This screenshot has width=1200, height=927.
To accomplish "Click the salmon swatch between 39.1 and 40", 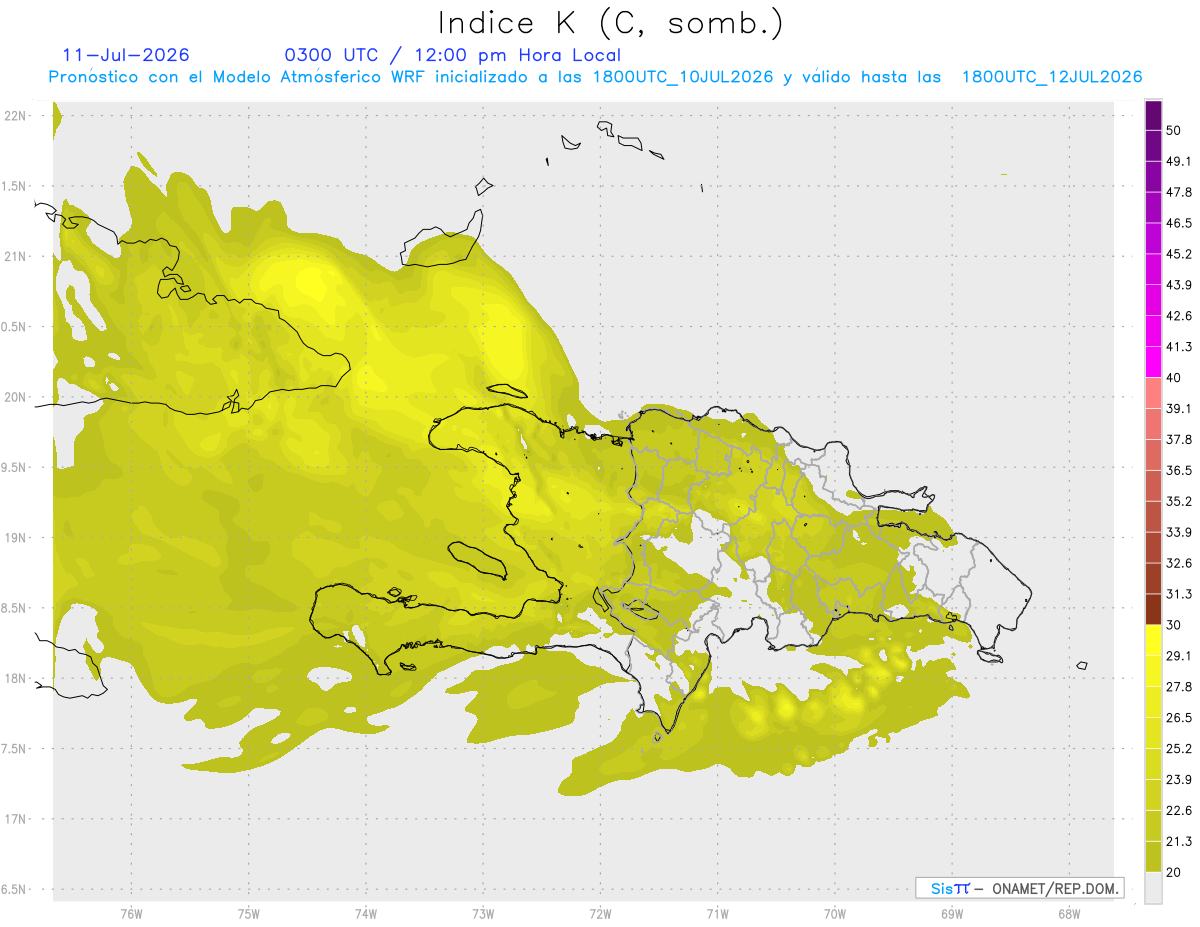I will coord(1153,393).
